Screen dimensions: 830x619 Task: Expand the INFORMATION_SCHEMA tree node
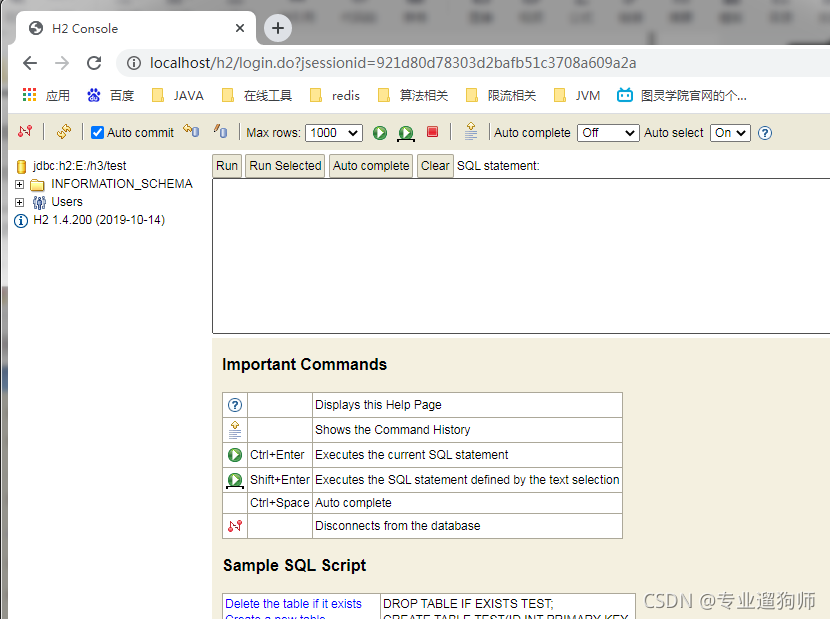(19, 184)
